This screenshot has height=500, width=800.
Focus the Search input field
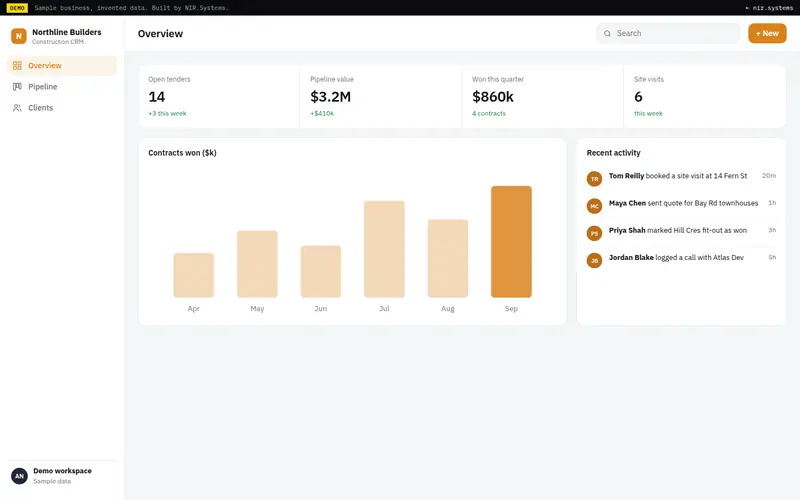(x=668, y=33)
